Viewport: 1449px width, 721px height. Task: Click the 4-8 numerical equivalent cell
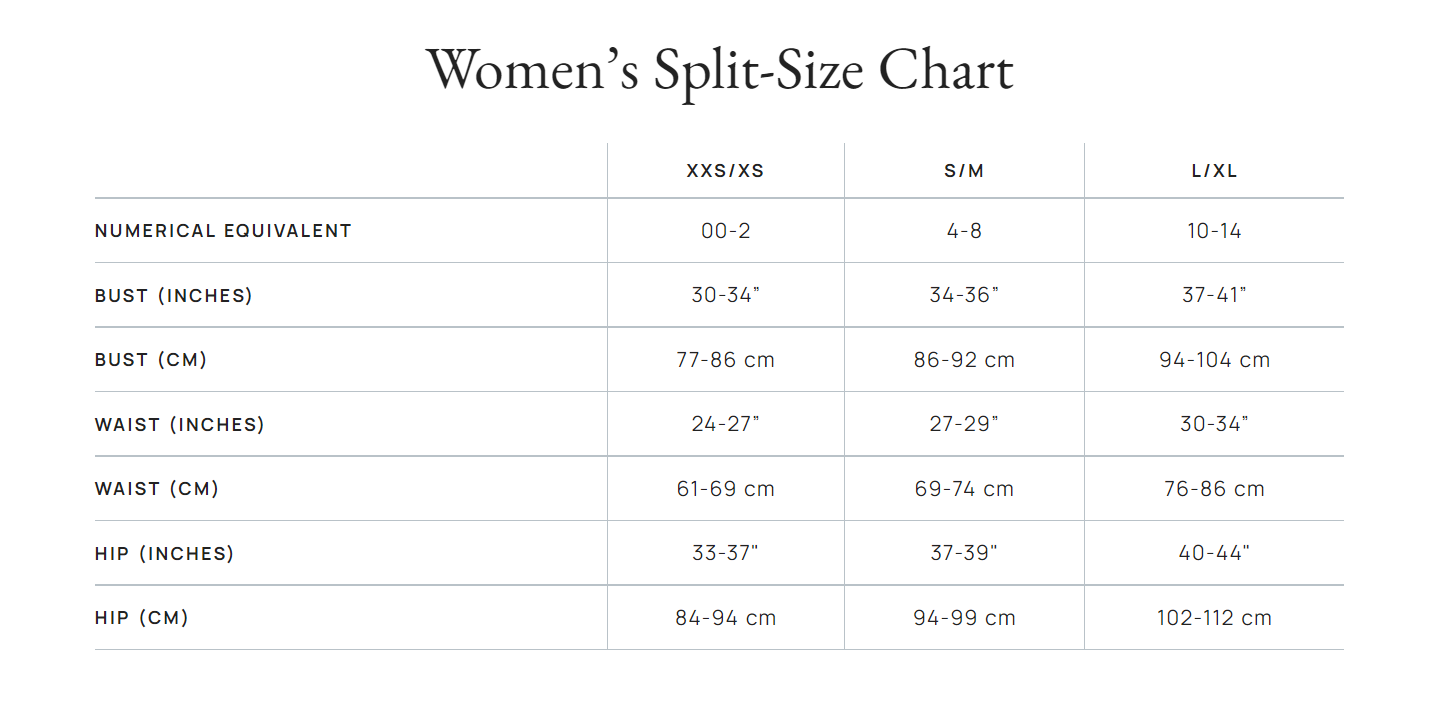point(964,231)
